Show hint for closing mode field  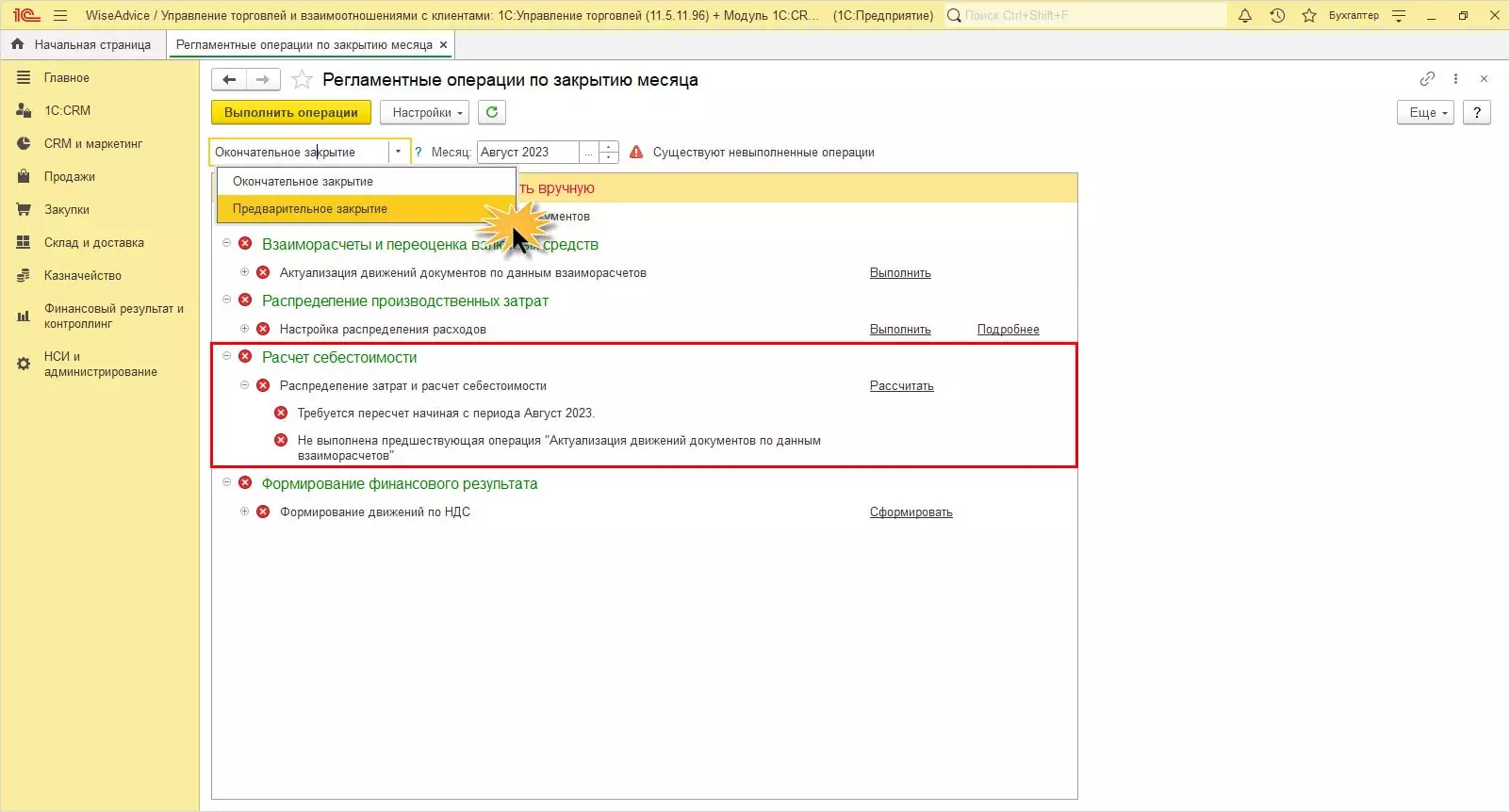click(x=419, y=152)
